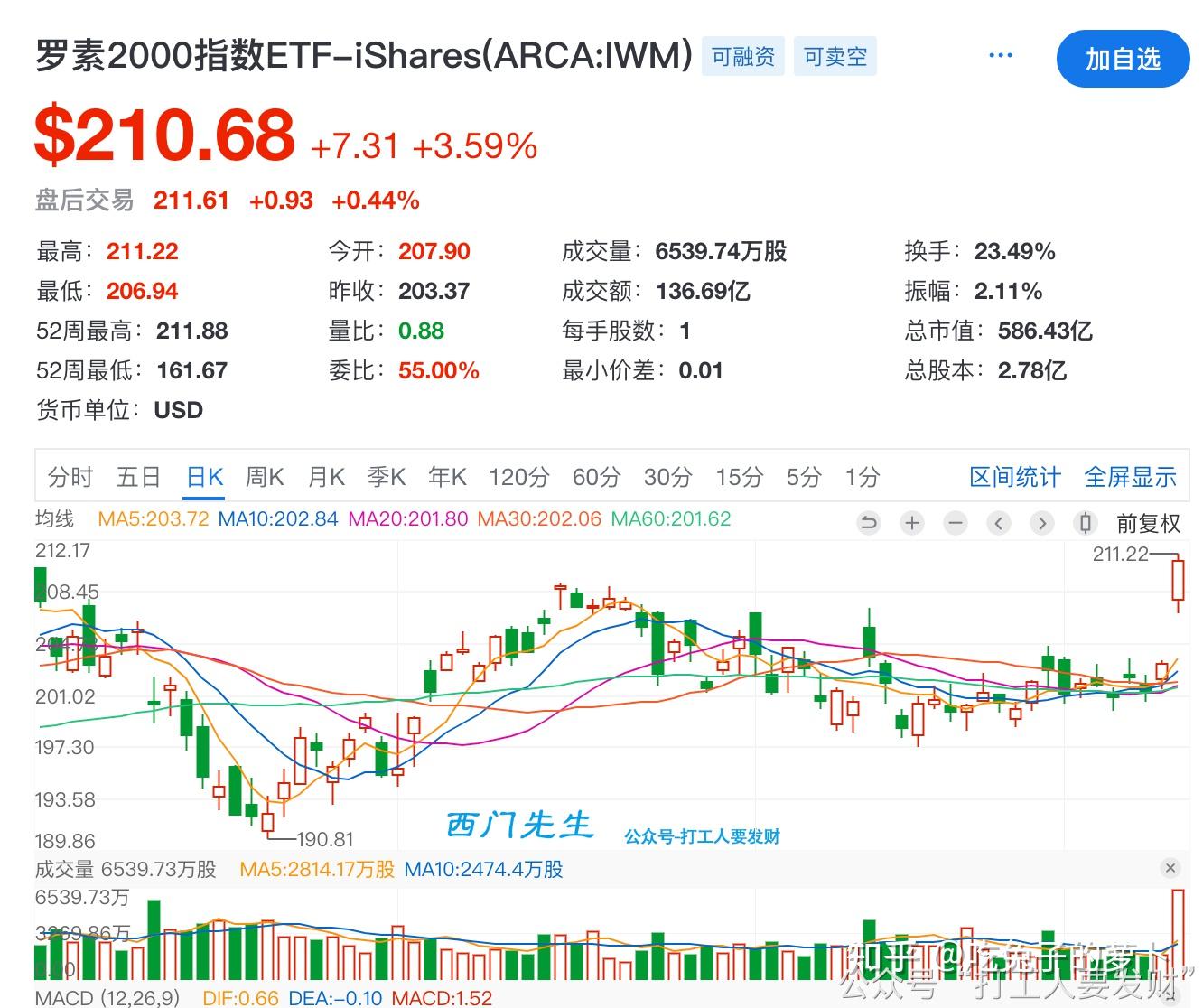Click the chart reset/undo arrow icon
Viewport: 1203px width, 1008px height.
click(x=869, y=522)
